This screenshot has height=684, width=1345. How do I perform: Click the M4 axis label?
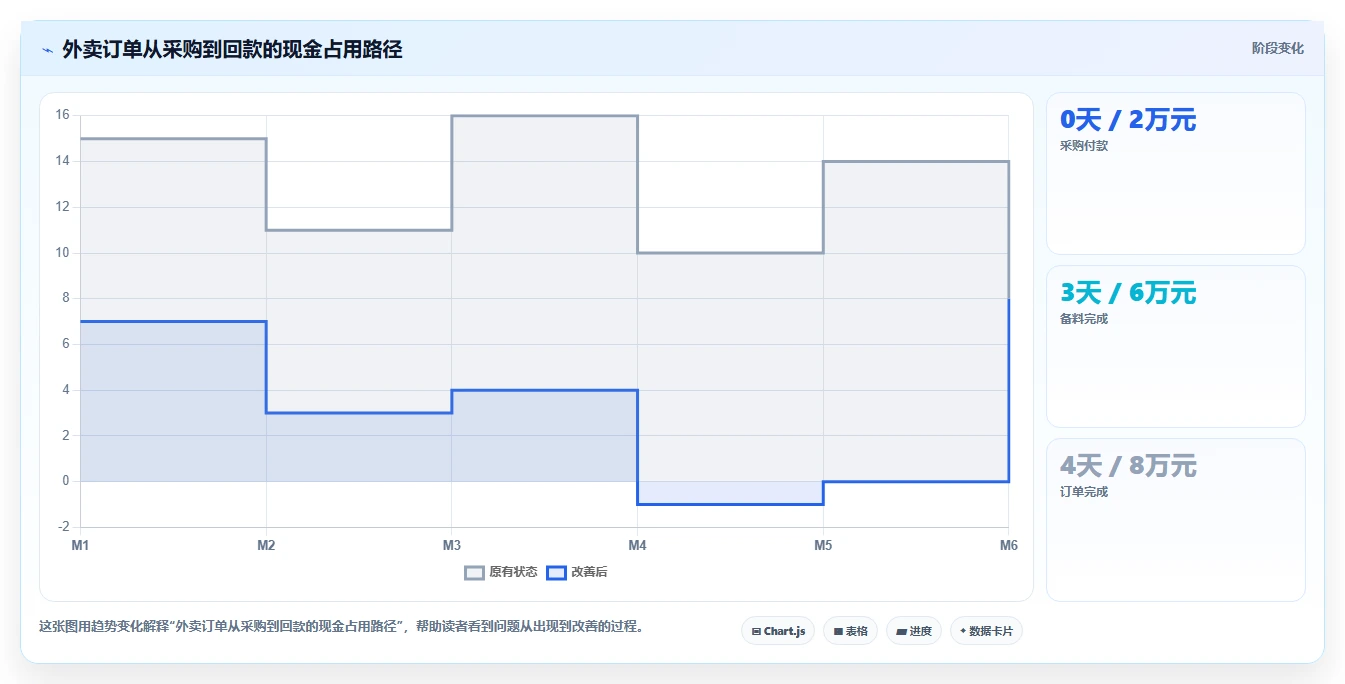[x=637, y=545]
